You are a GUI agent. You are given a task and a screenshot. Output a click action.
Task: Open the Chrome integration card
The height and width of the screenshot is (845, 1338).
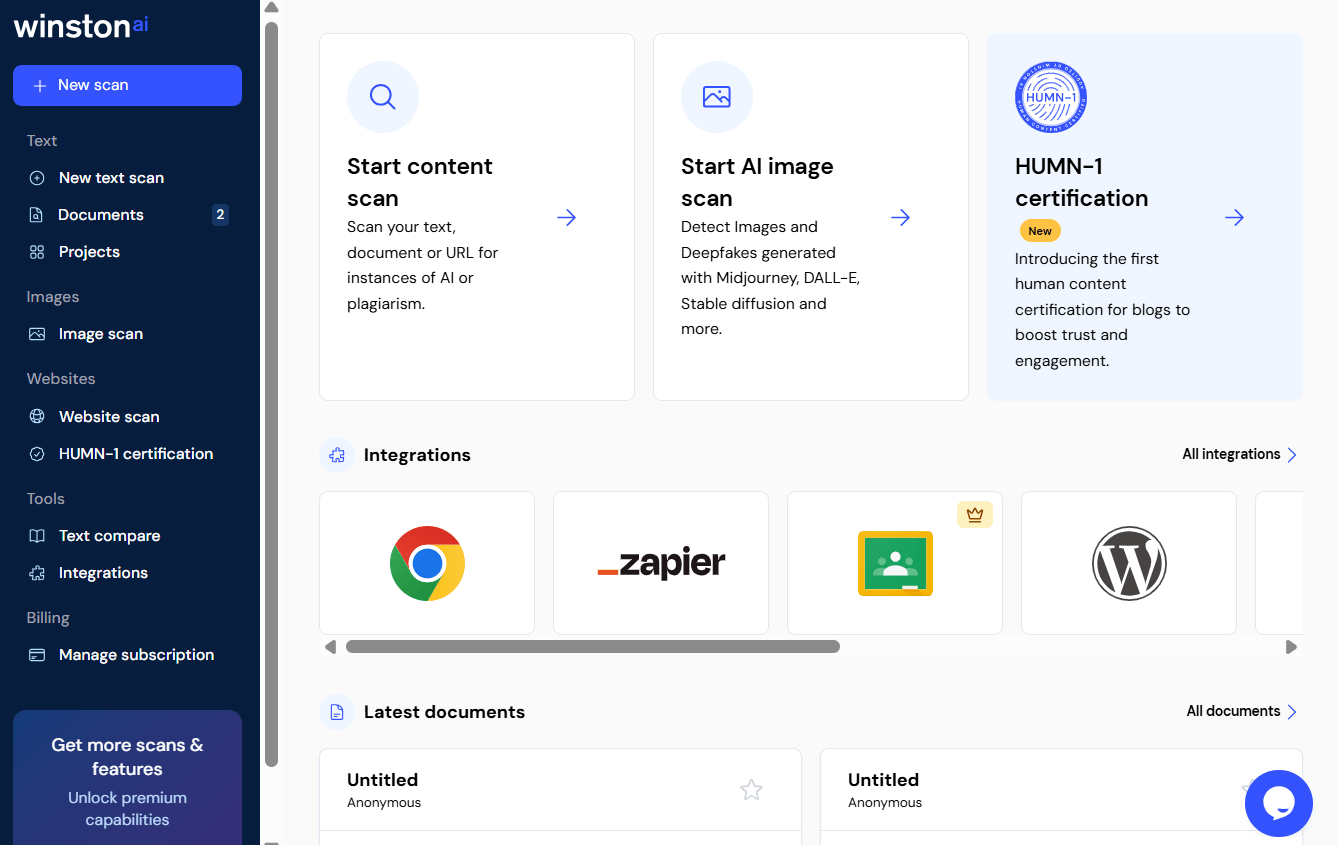click(427, 563)
